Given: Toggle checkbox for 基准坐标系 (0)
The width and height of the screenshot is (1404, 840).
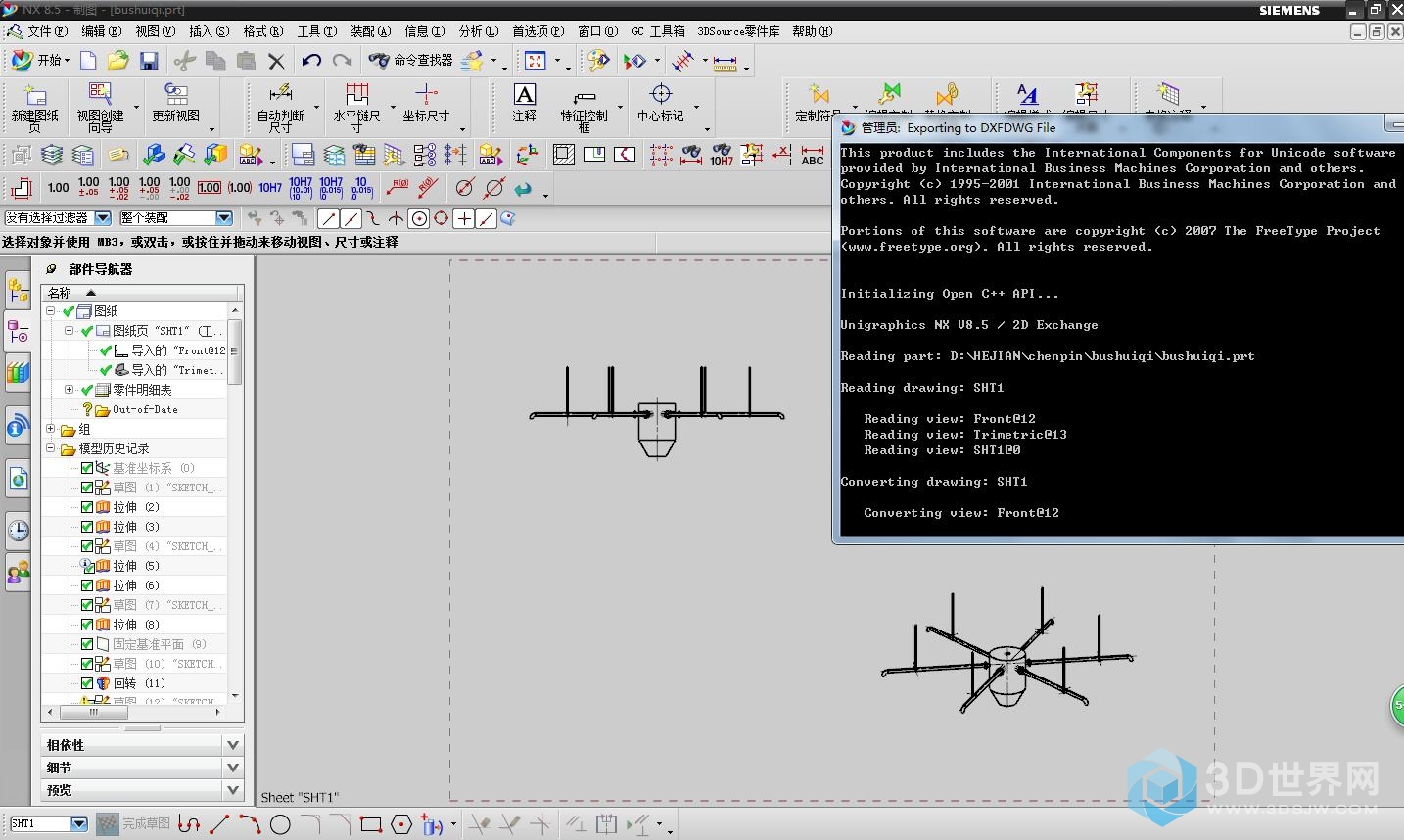Looking at the screenshot, I should click(87, 468).
